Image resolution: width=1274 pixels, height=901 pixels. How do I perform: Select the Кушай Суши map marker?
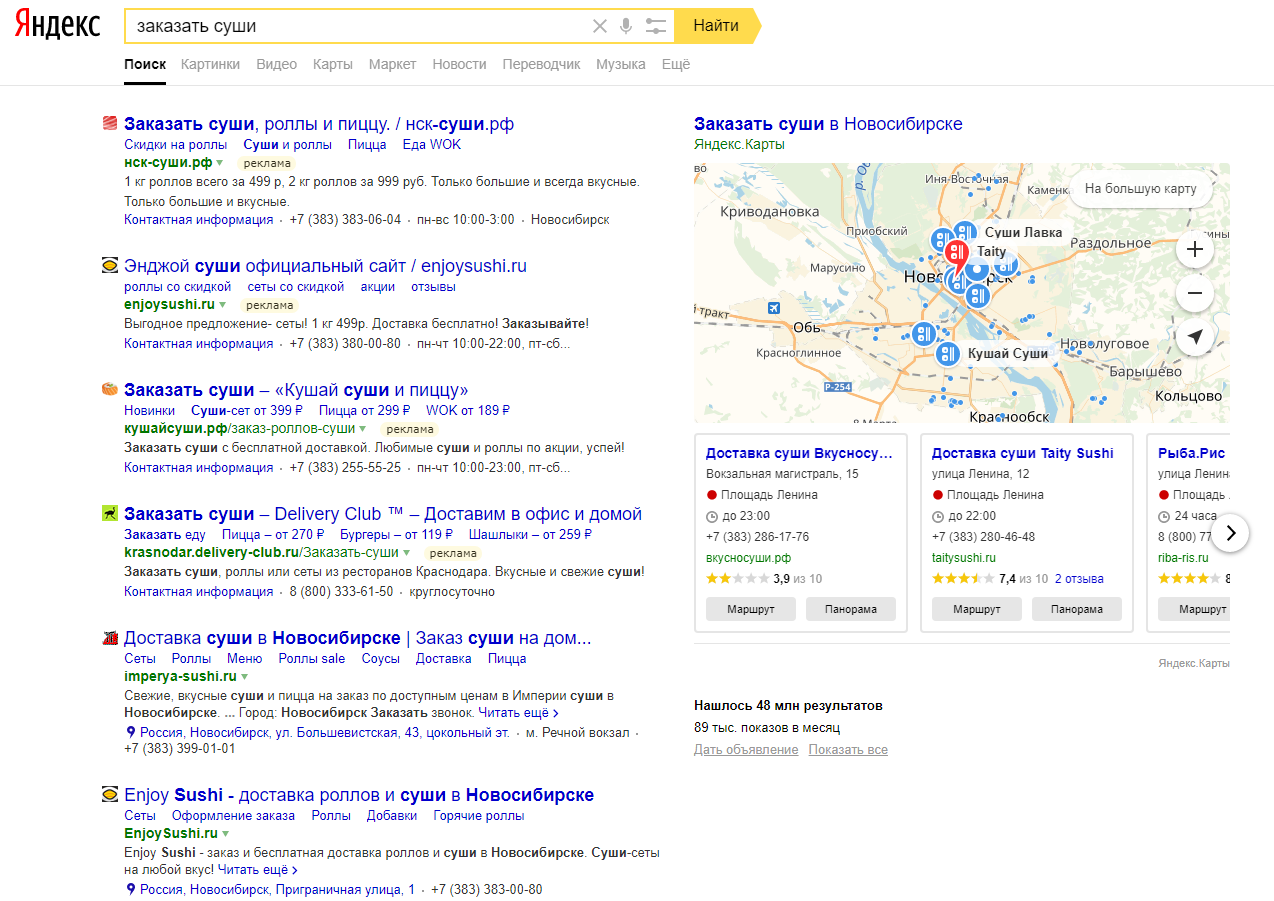click(948, 353)
